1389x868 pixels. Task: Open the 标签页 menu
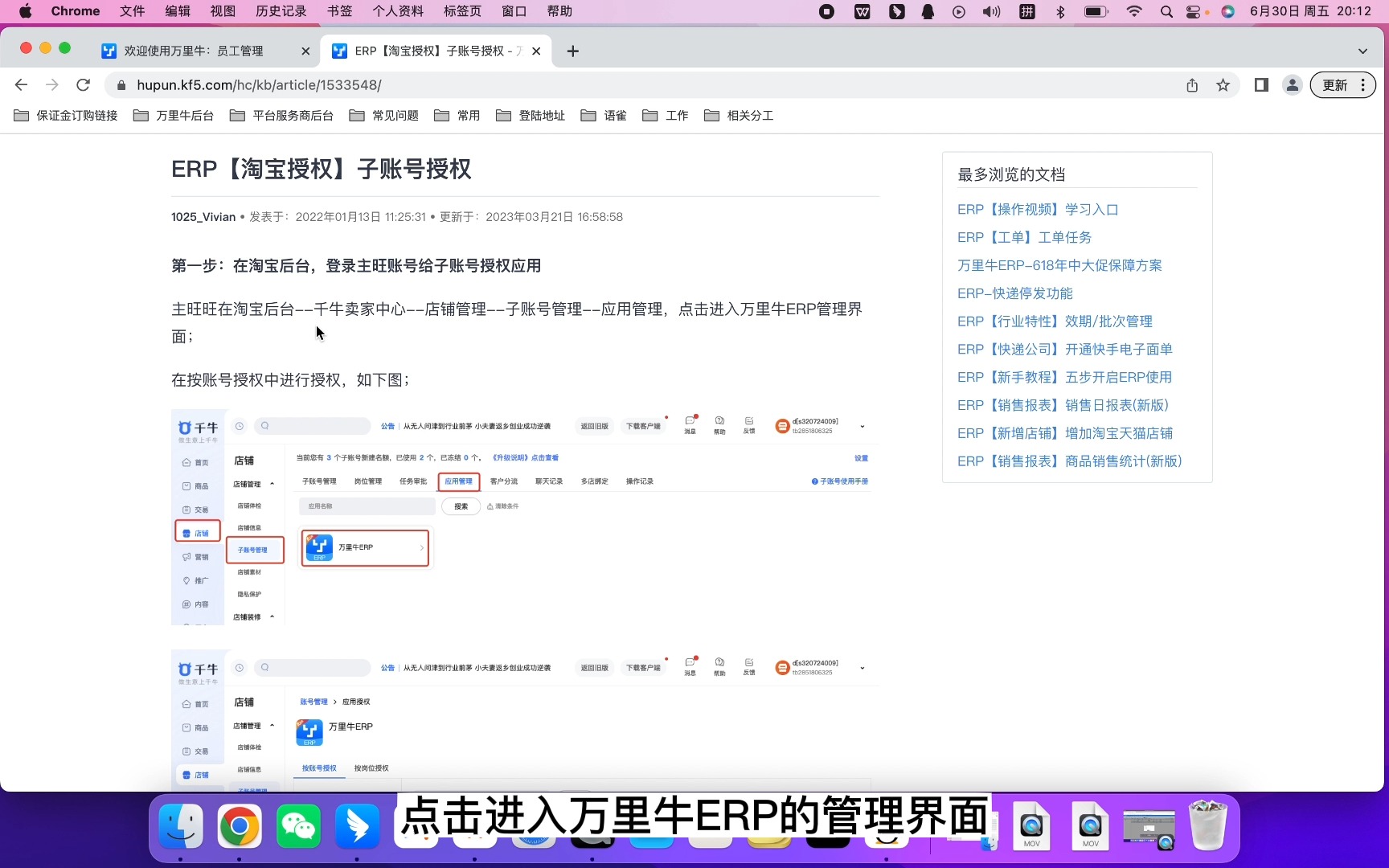coord(463,11)
